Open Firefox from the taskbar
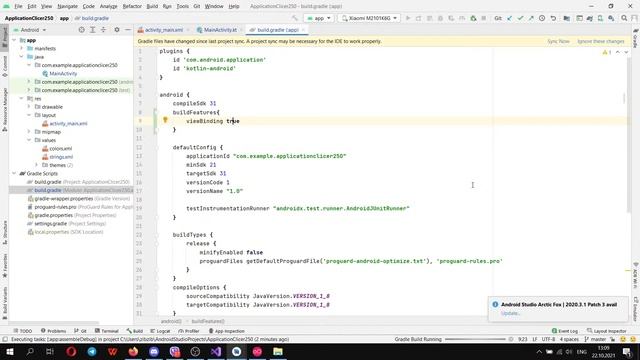 [x=133, y=351]
